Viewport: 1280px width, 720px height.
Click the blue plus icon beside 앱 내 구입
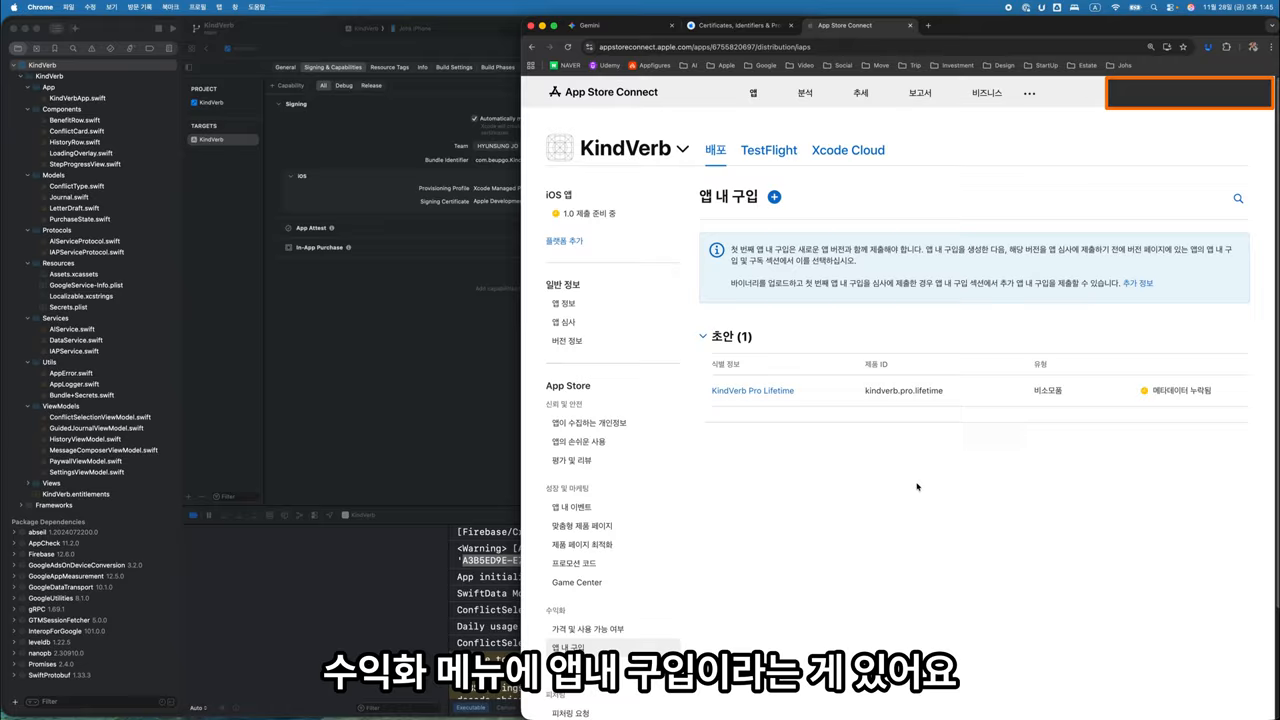(774, 197)
